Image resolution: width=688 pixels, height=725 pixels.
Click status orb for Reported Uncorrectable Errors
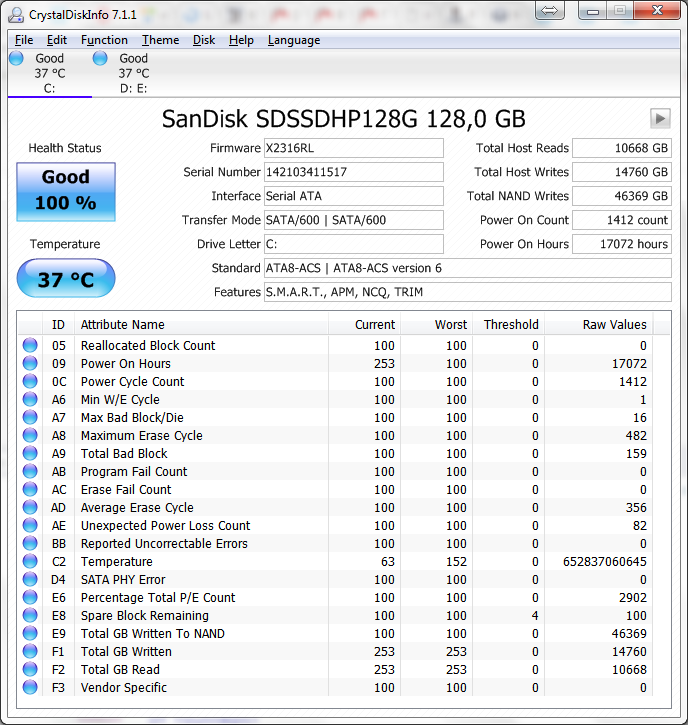(30, 544)
